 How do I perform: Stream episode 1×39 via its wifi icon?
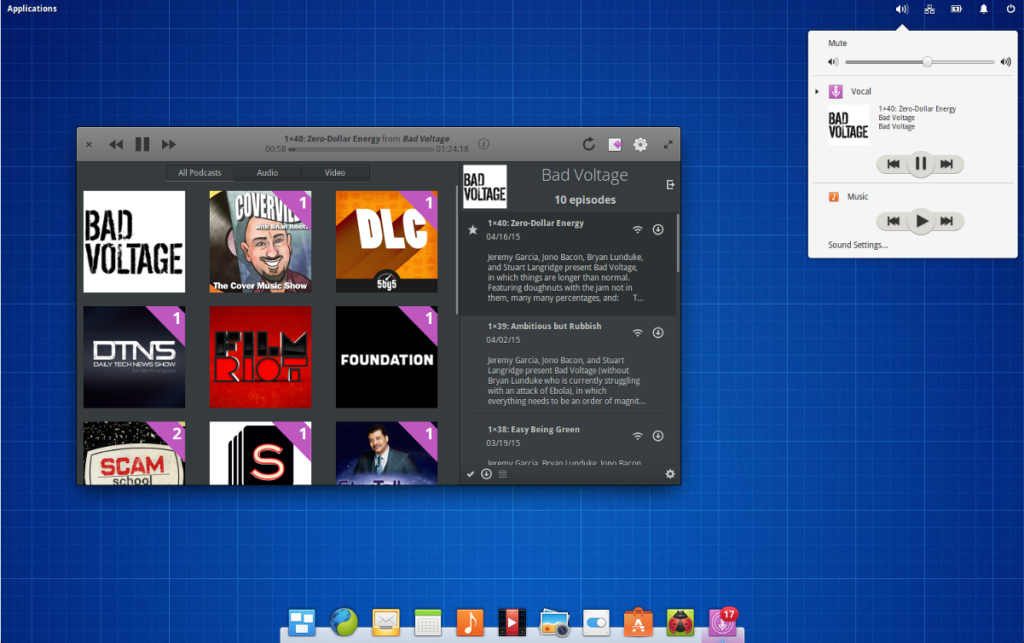(x=637, y=332)
